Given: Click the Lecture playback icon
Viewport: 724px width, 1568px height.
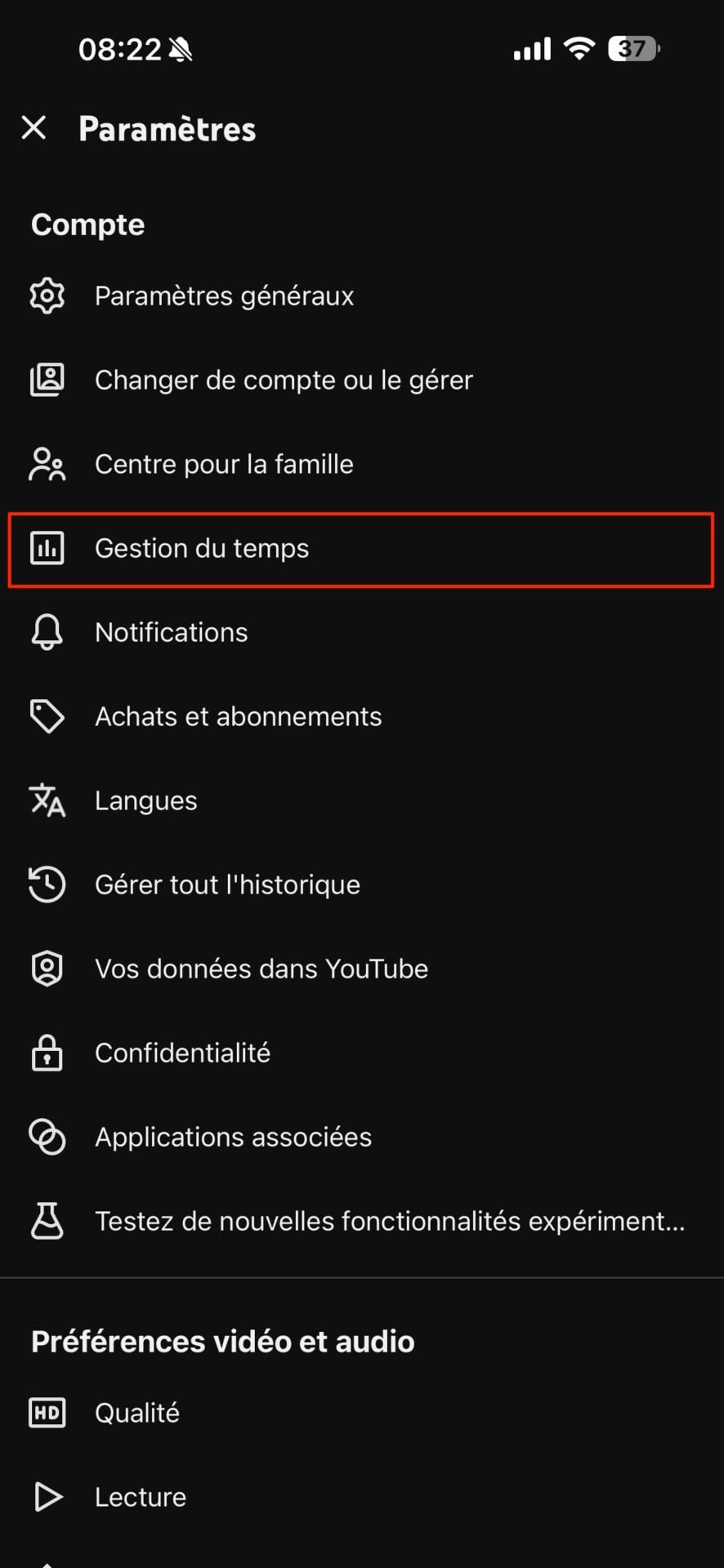Looking at the screenshot, I should (47, 1496).
